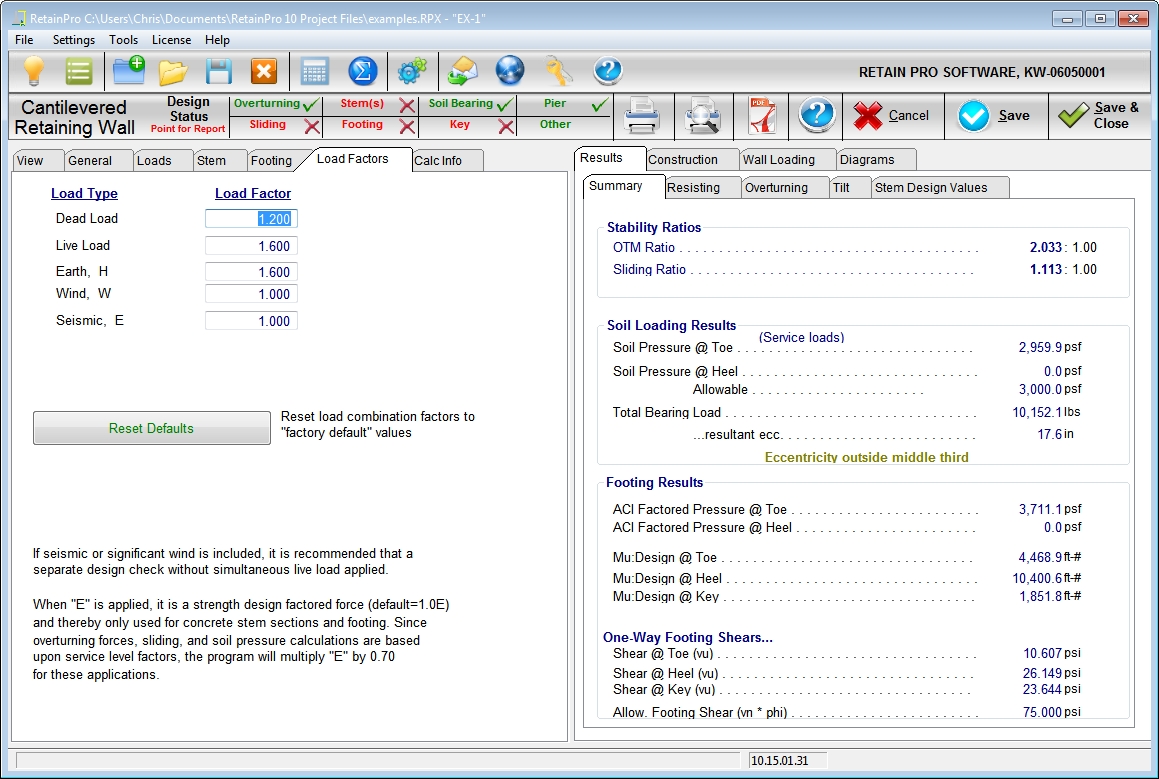Click the green list icon in toolbar

pyautogui.click(x=78, y=72)
